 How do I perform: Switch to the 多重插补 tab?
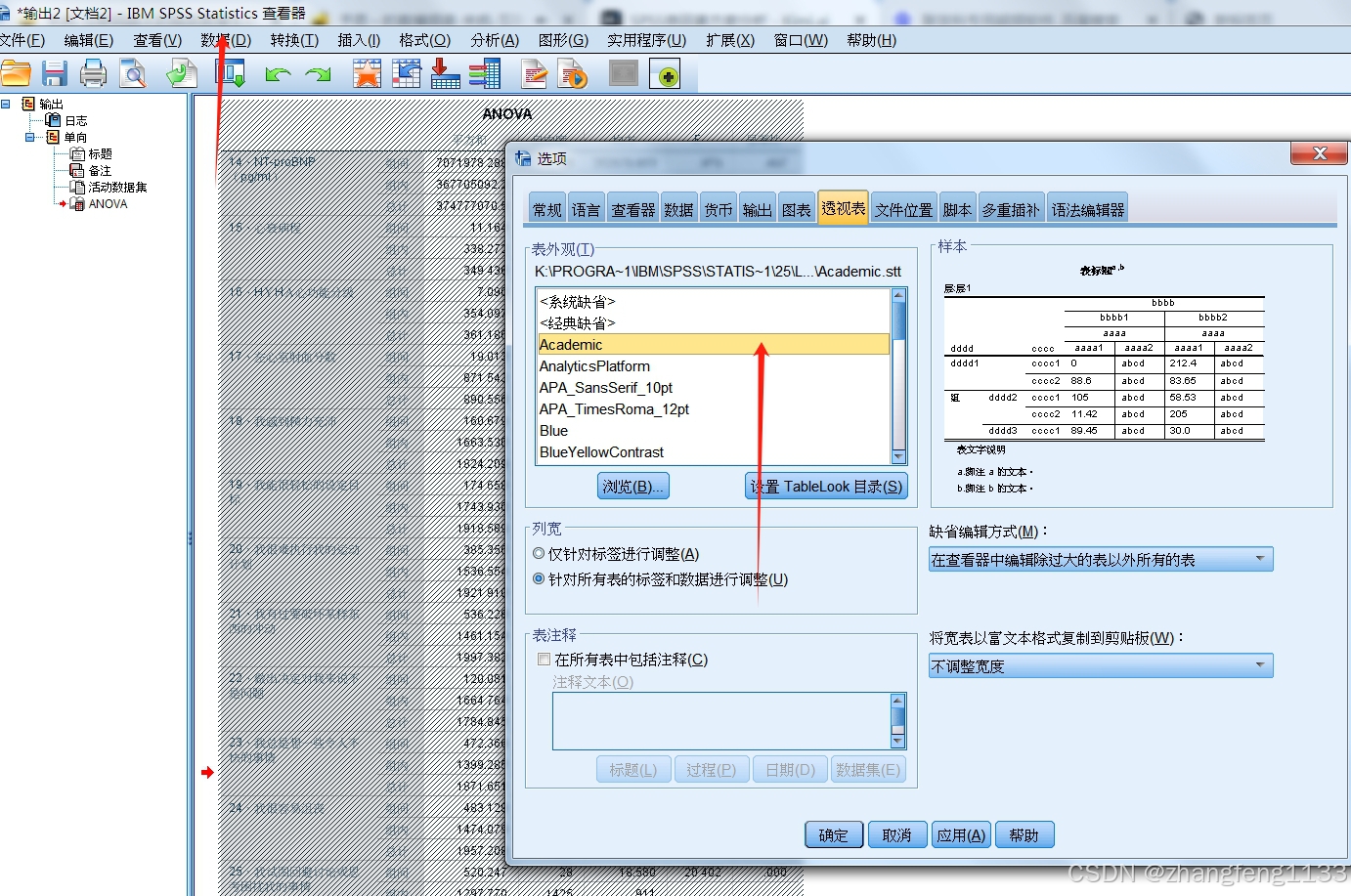tap(1011, 209)
